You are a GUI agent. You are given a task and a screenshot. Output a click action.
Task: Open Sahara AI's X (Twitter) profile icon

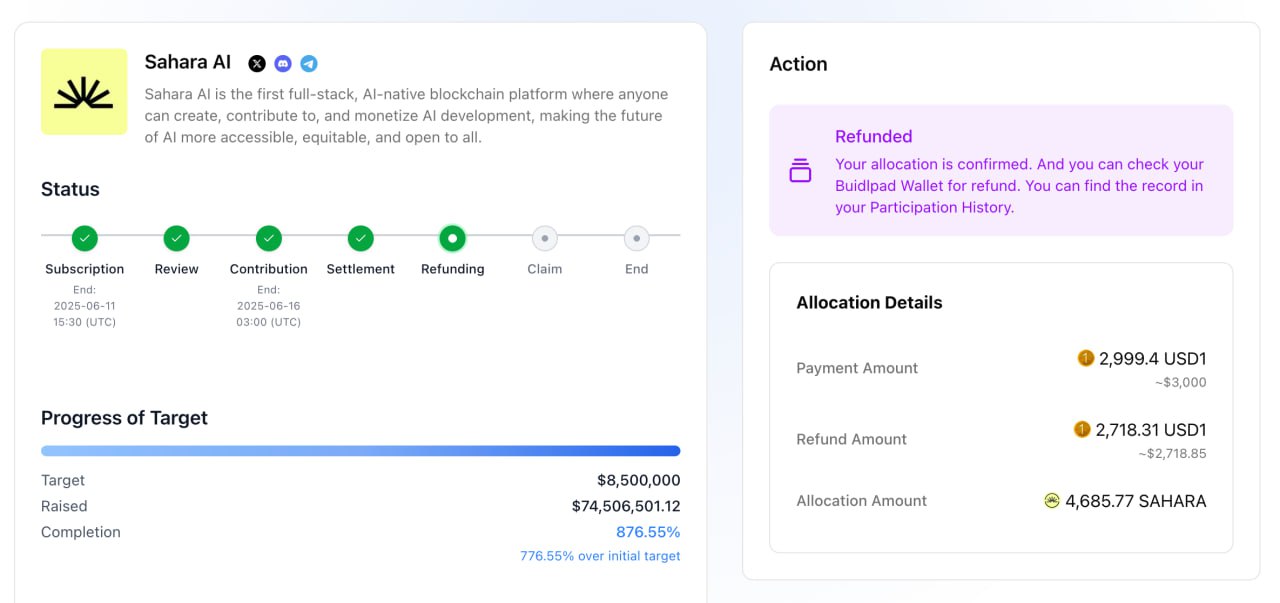(257, 63)
